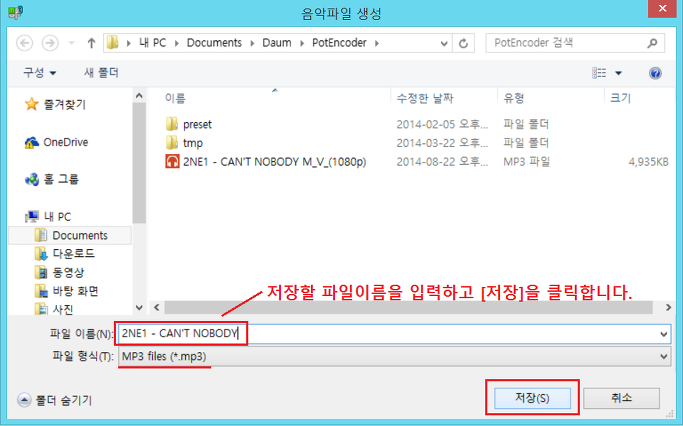
Task: Create a new folder with 새 폴더
Action: click(x=101, y=72)
